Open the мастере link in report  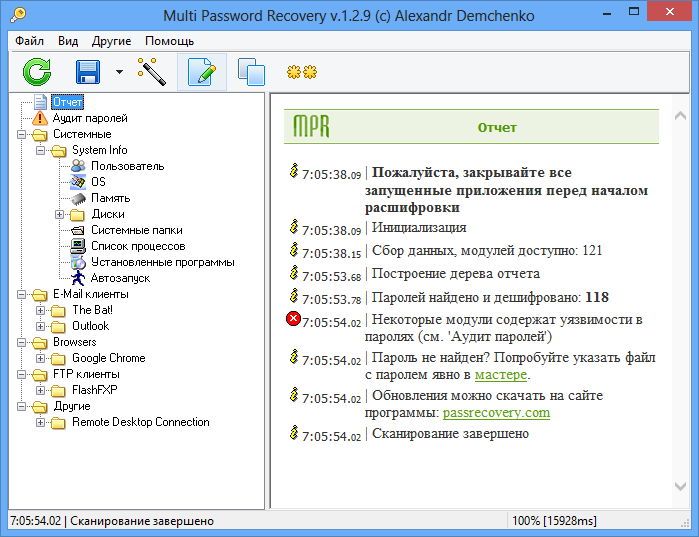[501, 375]
